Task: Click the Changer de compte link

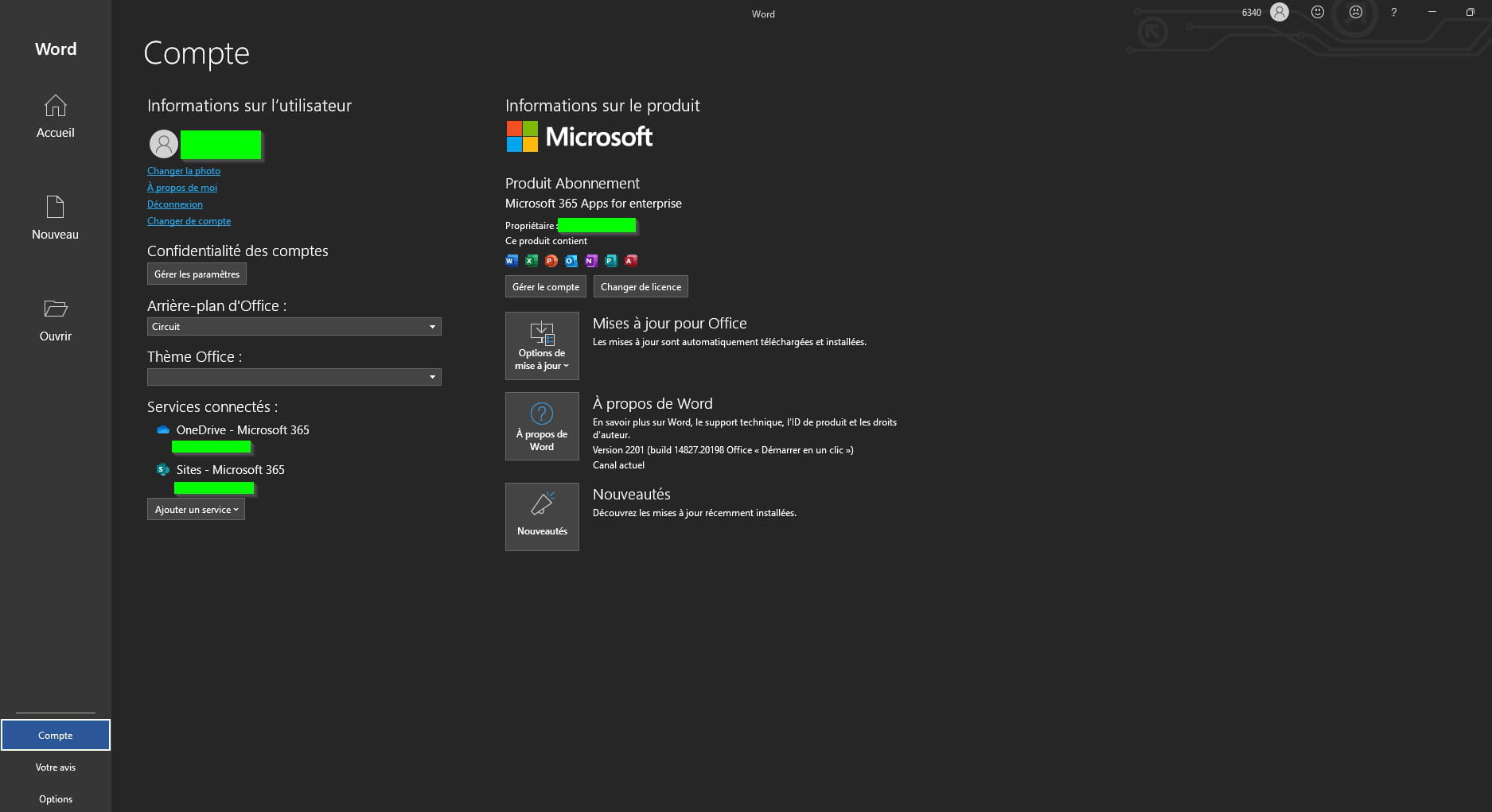Action: (189, 221)
